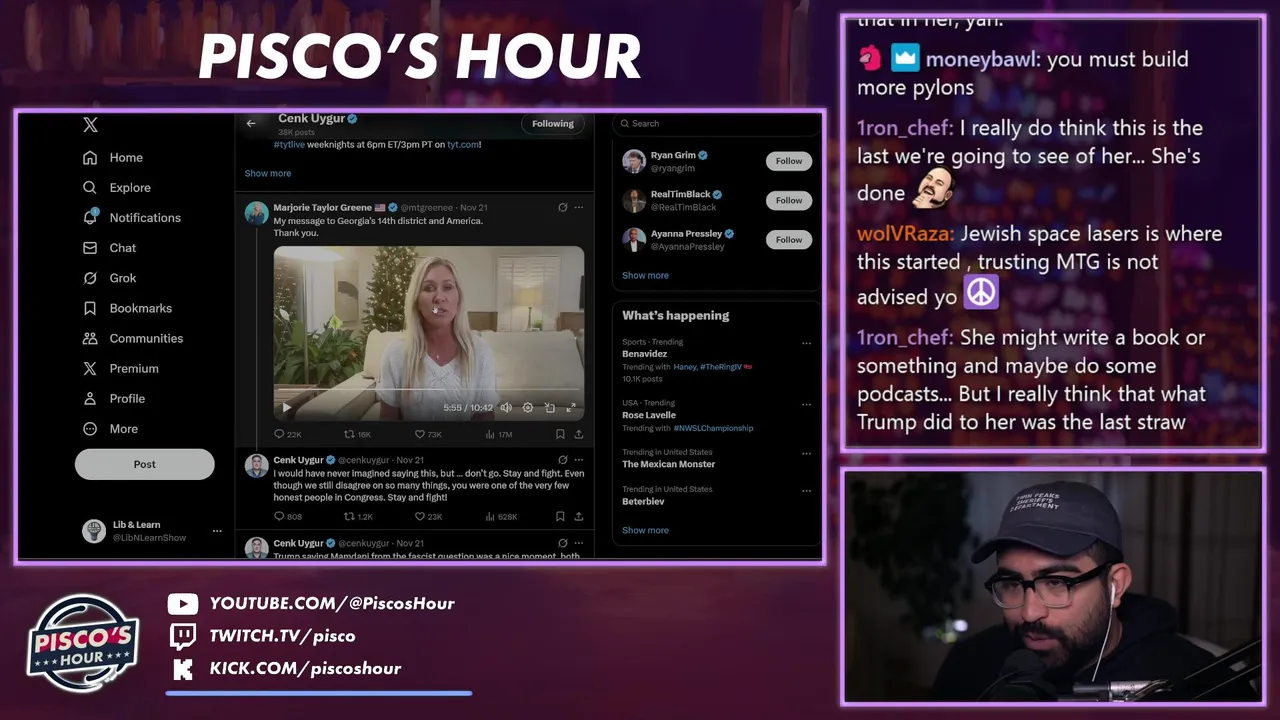Follow Ayanna Pressley
The height and width of the screenshot is (720, 1280).
click(789, 239)
